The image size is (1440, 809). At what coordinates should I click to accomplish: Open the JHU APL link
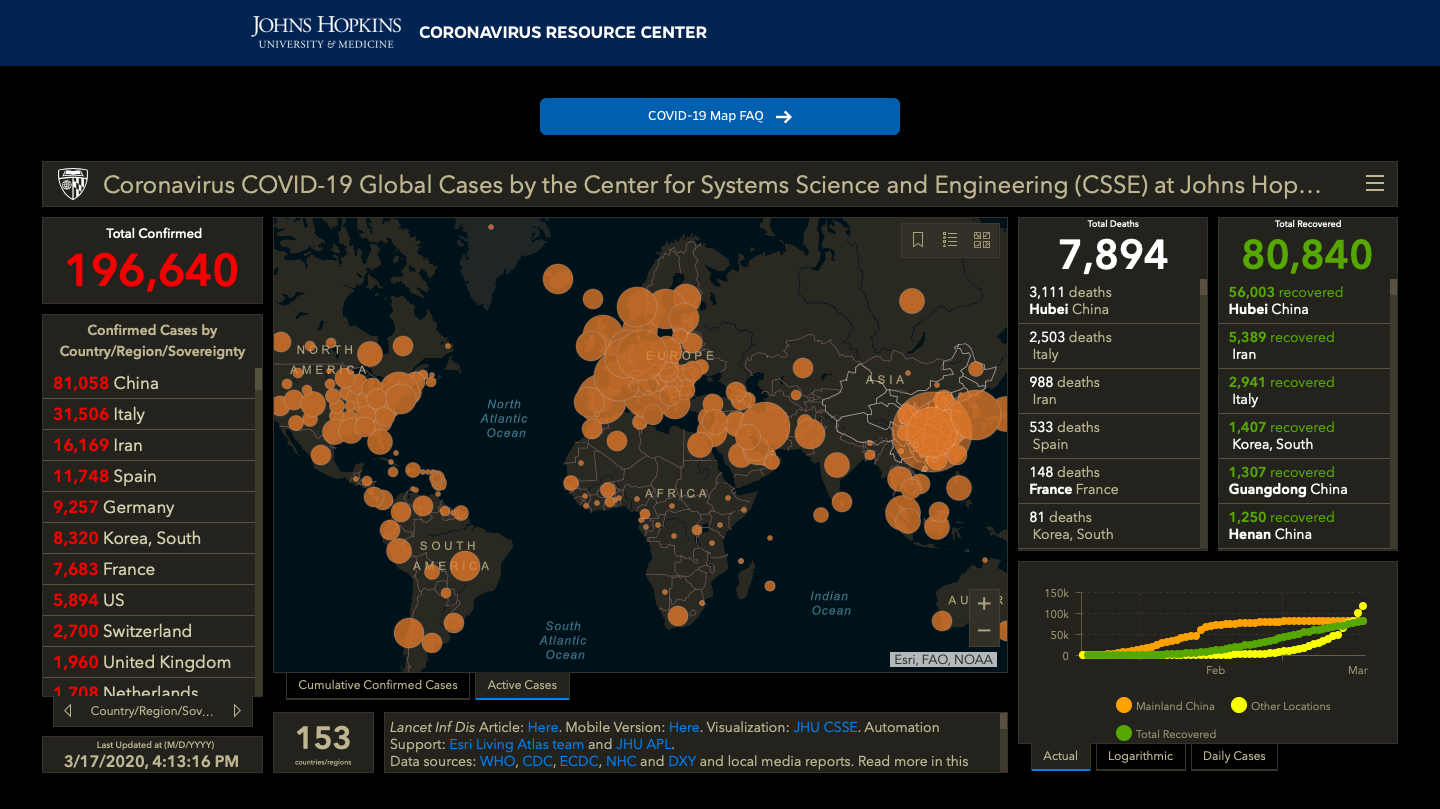point(644,744)
